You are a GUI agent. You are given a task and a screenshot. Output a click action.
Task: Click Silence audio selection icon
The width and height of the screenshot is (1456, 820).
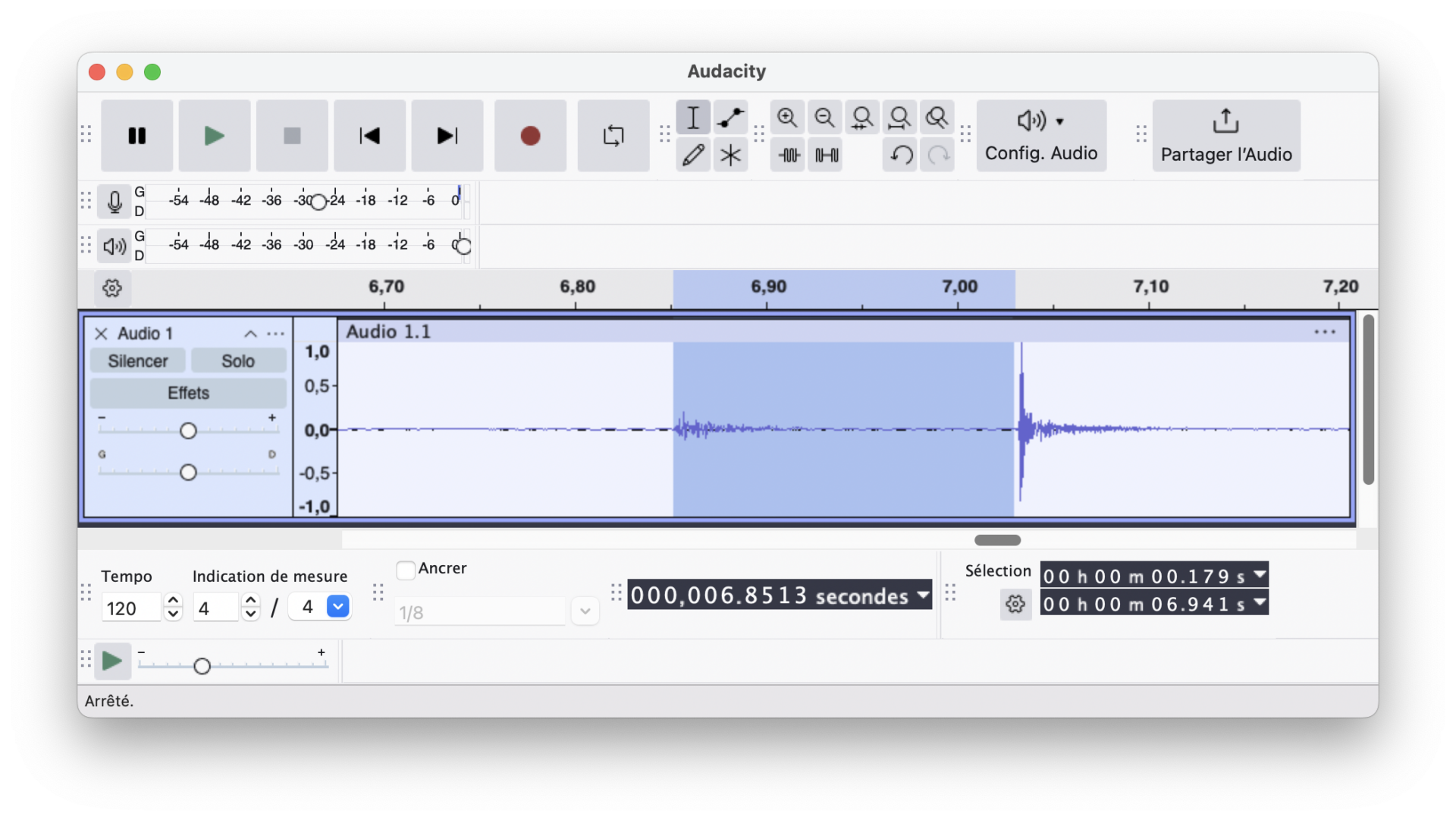click(826, 155)
